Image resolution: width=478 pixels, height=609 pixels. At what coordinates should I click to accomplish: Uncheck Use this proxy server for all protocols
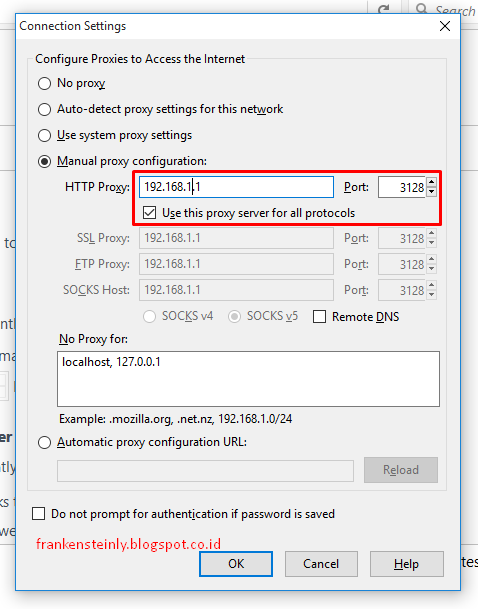click(149, 213)
